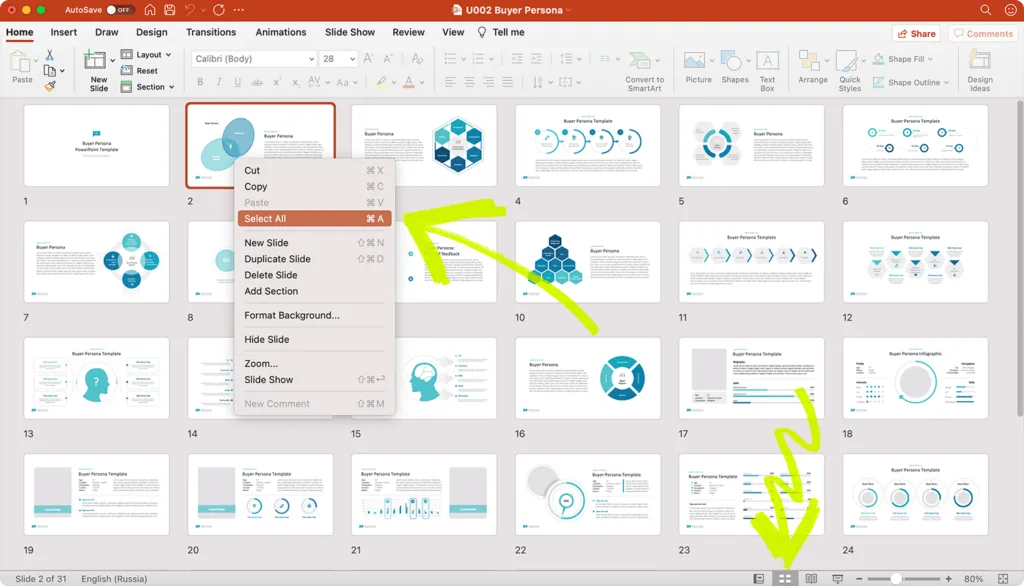Click the Home icon in title bar
This screenshot has width=1024, height=586.
(150, 10)
